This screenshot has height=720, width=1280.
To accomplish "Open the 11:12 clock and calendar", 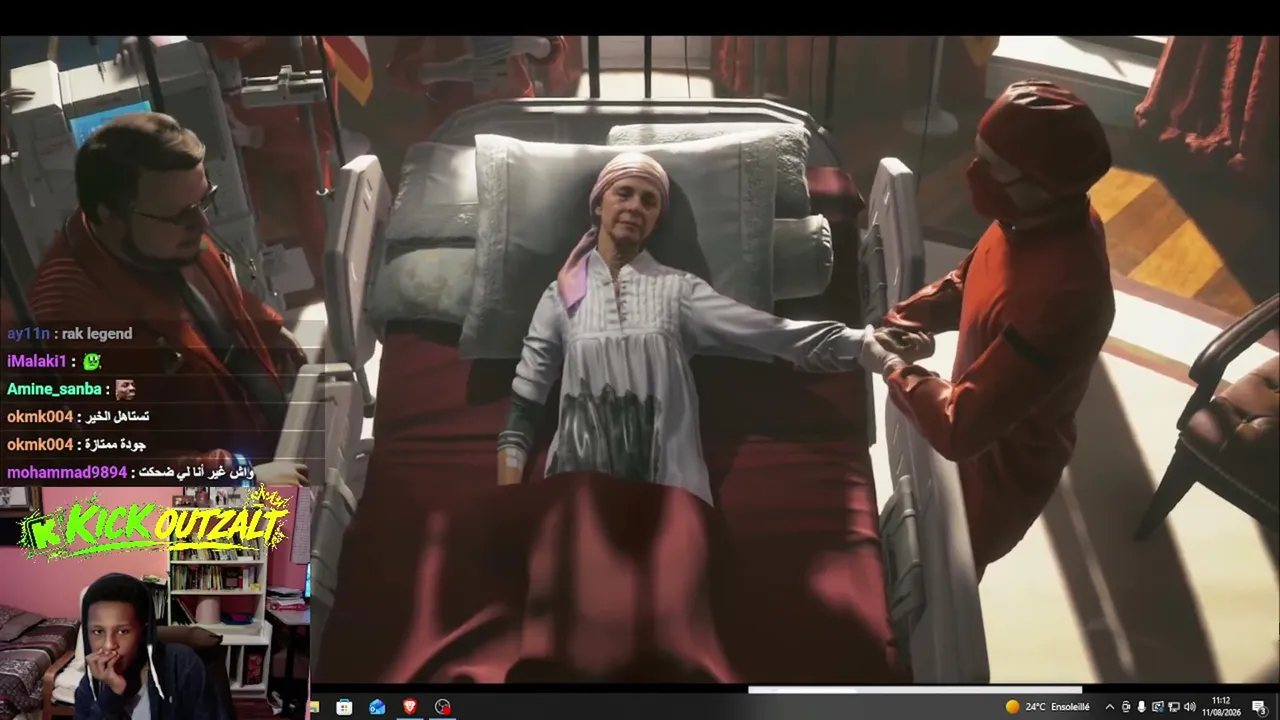I will point(1221,707).
